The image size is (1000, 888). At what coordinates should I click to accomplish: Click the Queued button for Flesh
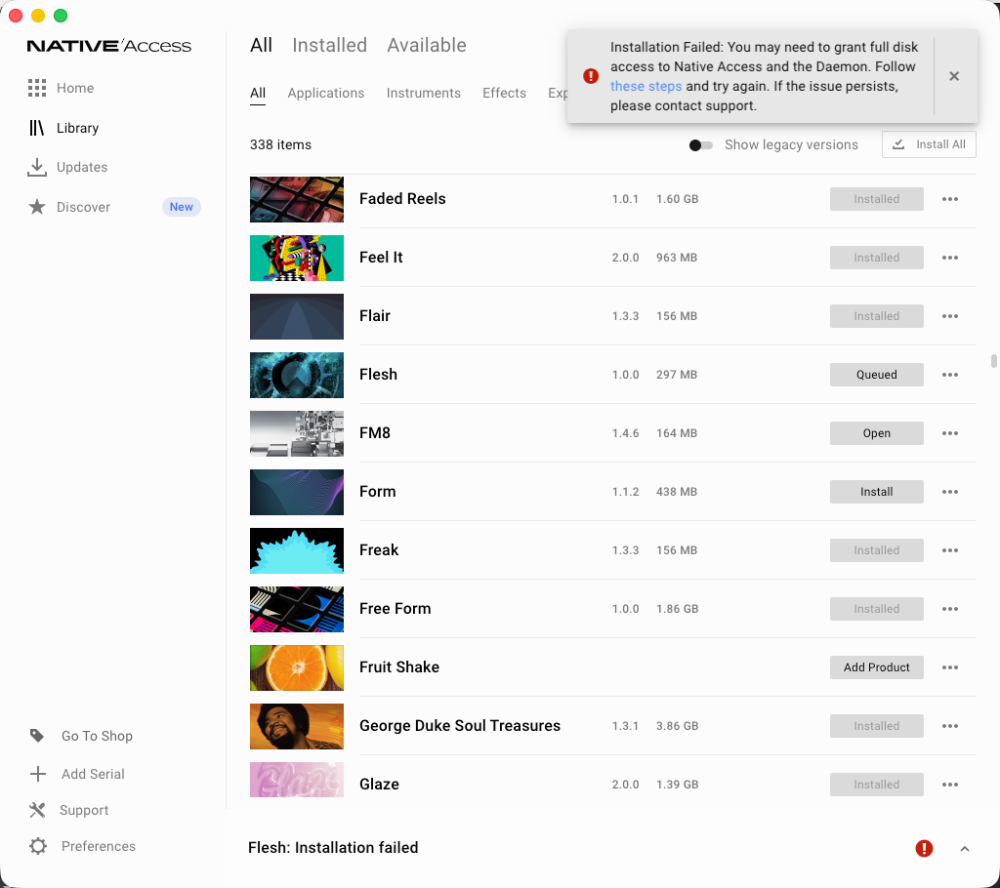tap(876, 374)
